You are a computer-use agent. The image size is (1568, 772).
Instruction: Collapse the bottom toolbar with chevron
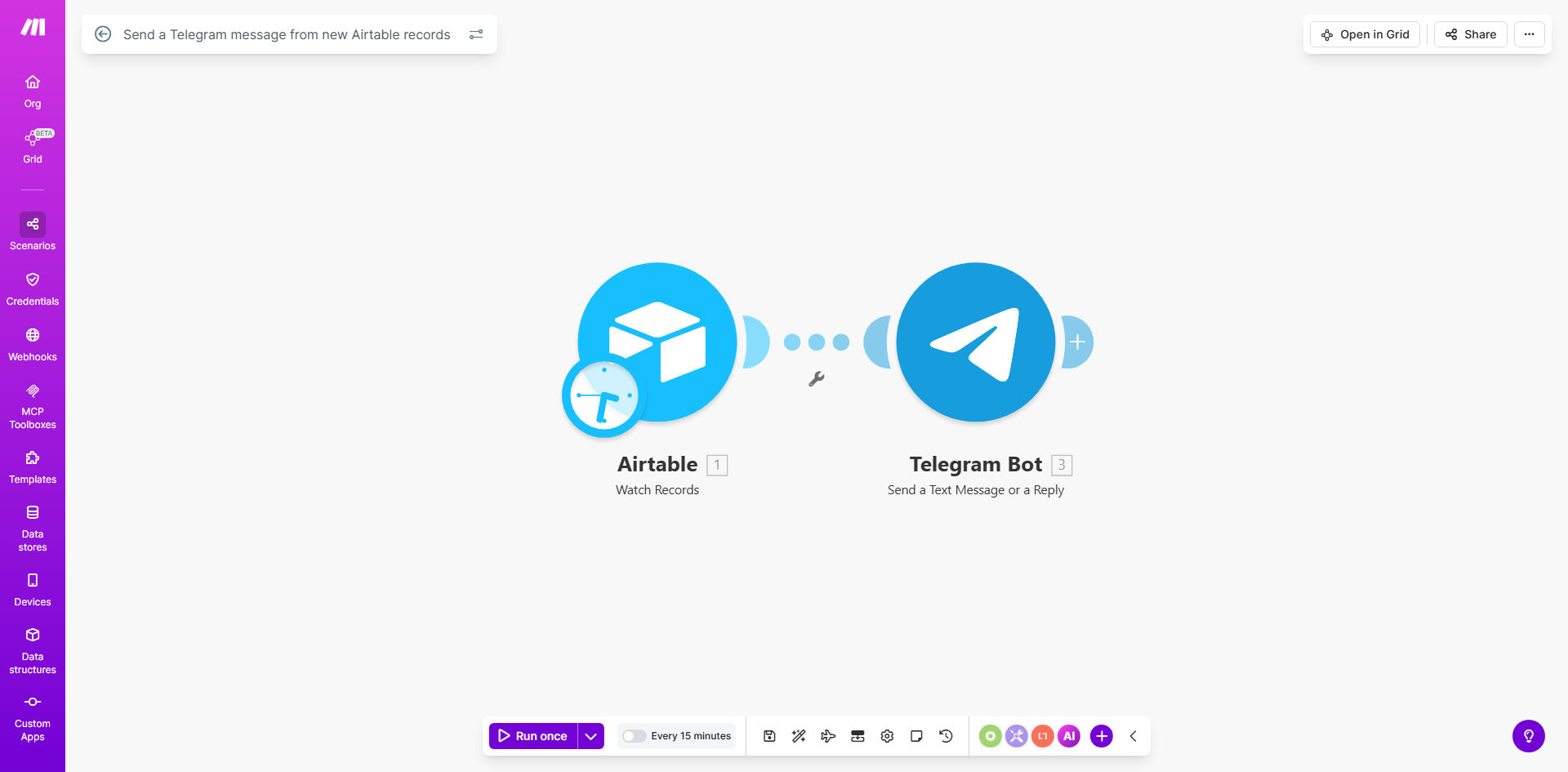[1134, 736]
